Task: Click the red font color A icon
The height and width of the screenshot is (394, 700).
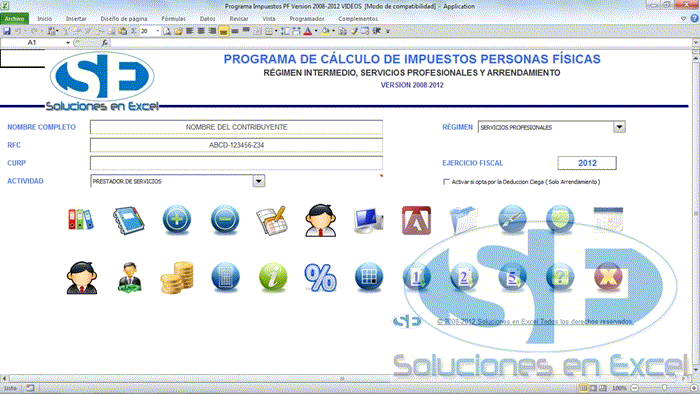Action: coord(308,31)
